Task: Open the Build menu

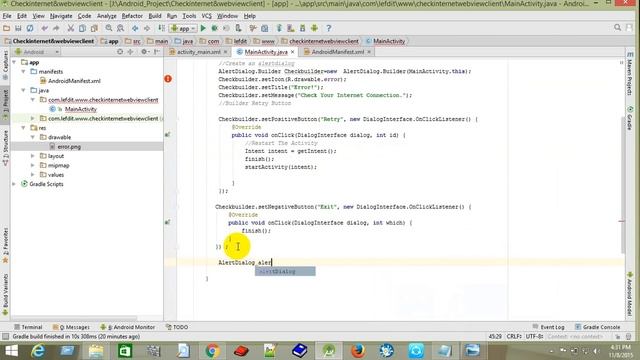Action: coord(155,16)
